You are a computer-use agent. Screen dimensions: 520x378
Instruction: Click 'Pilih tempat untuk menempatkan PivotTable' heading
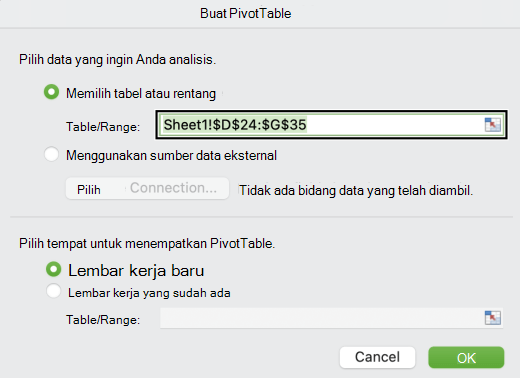(147, 244)
